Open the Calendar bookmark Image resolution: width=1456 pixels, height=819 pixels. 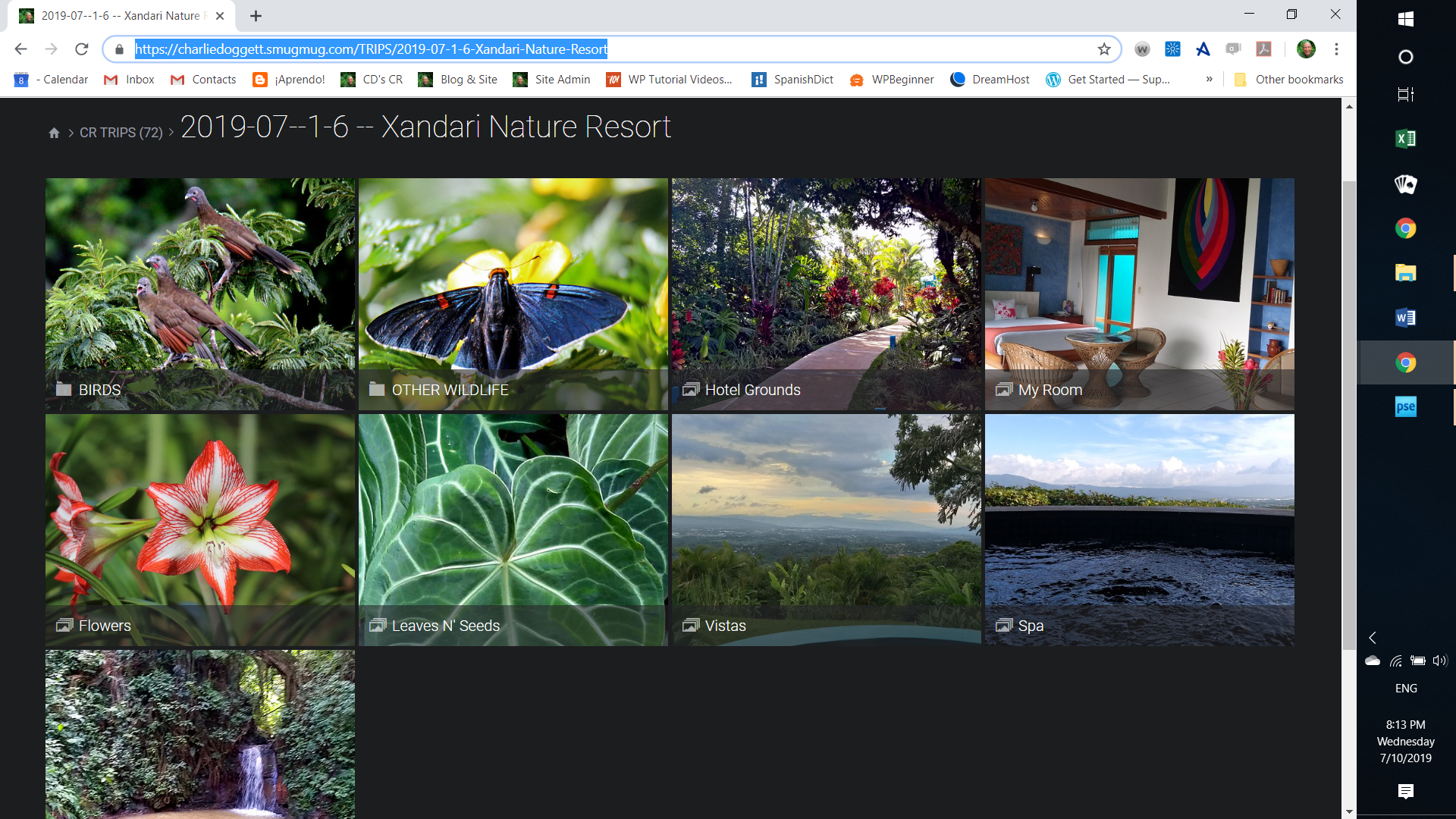point(52,80)
